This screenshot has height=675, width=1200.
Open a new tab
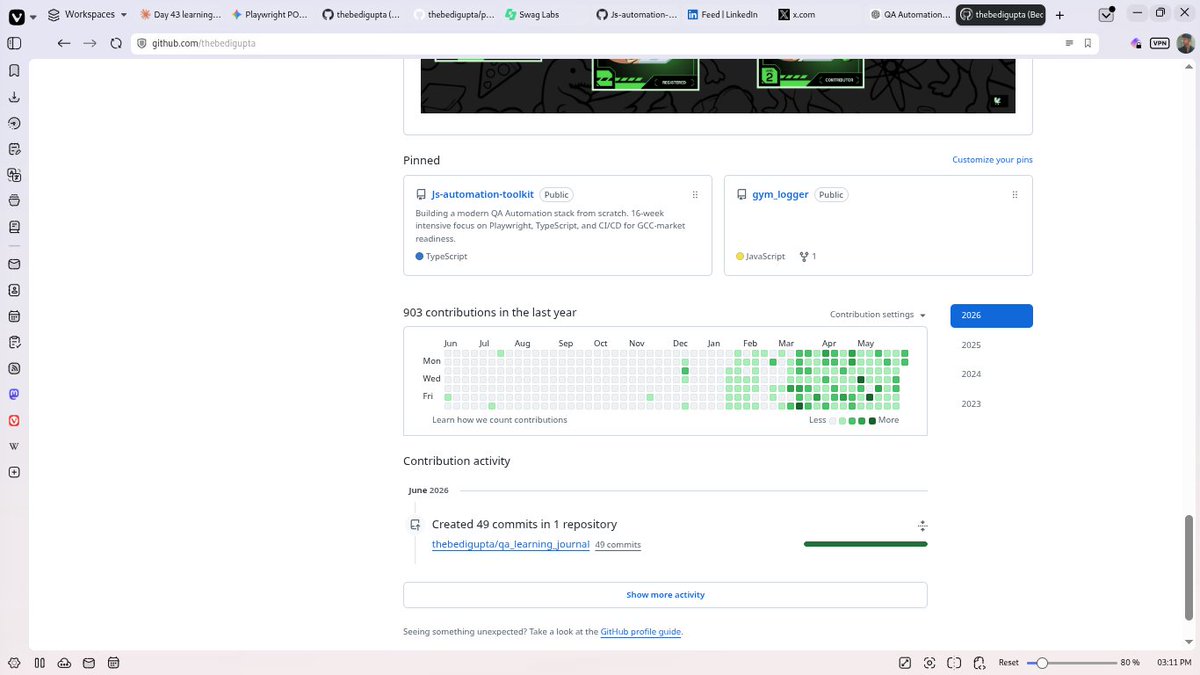pos(1060,15)
